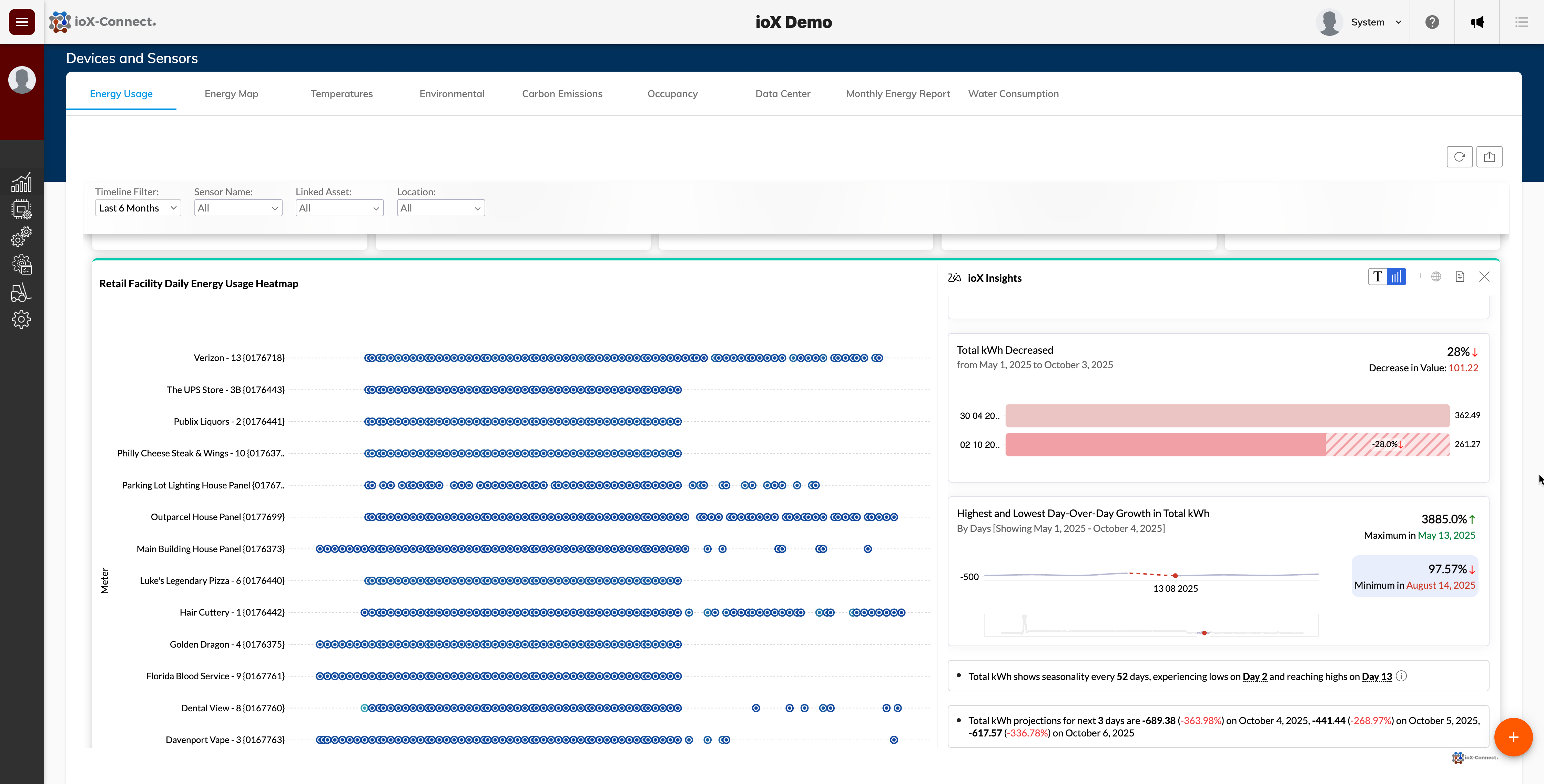Click the growth chart range slider strip
Screen dimensions: 1544x784
(1151, 625)
